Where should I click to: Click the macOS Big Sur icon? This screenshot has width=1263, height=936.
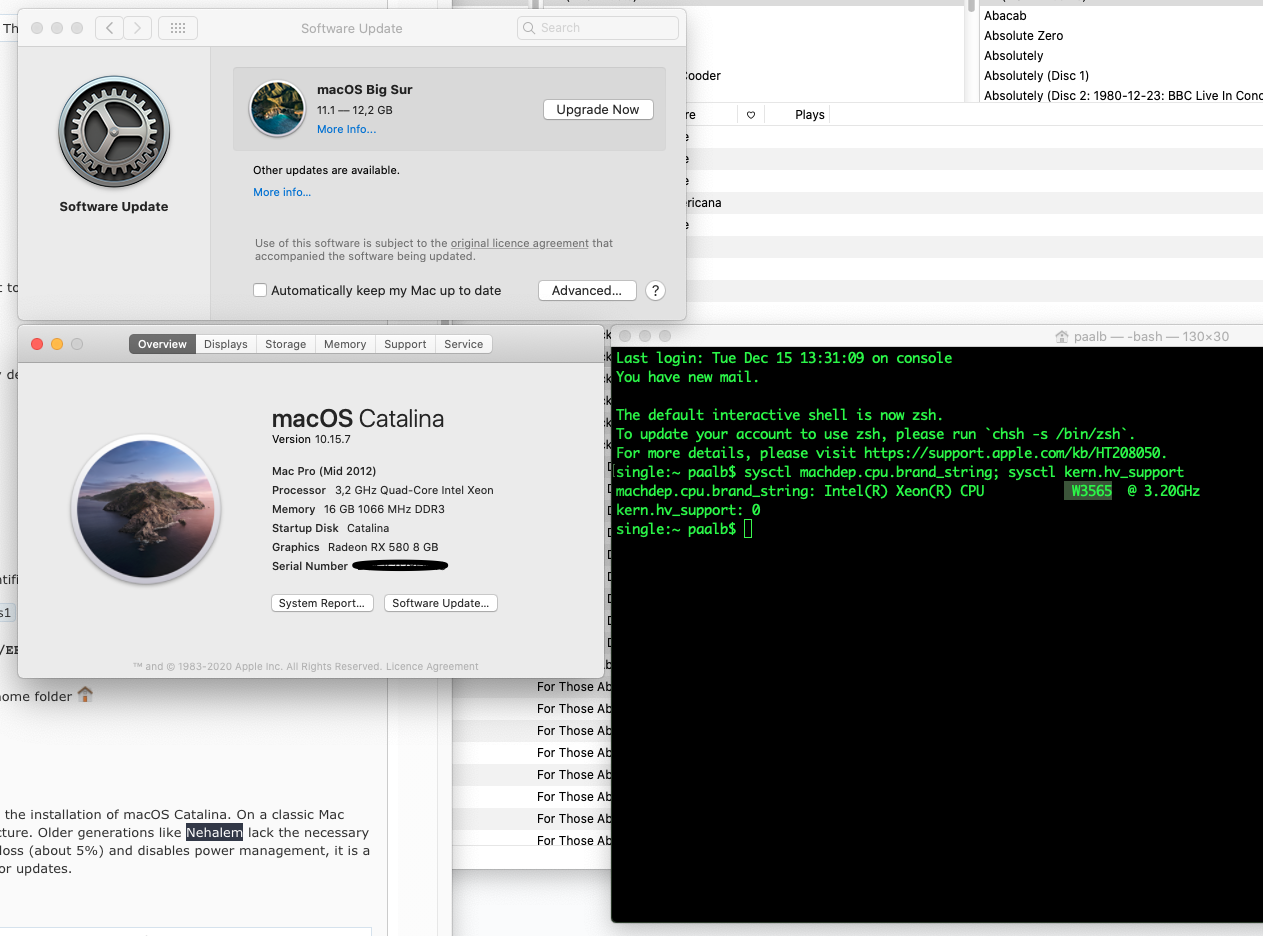(x=277, y=109)
